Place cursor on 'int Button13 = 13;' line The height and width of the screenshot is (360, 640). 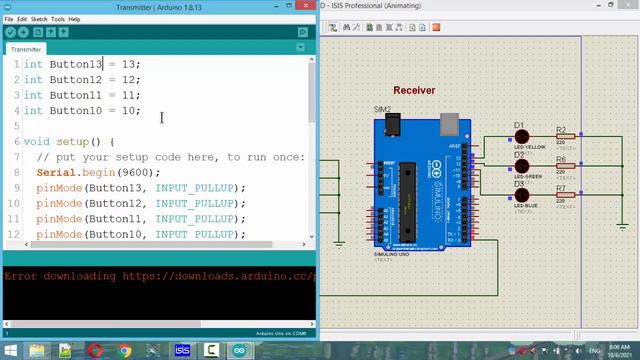pyautogui.click(x=82, y=64)
